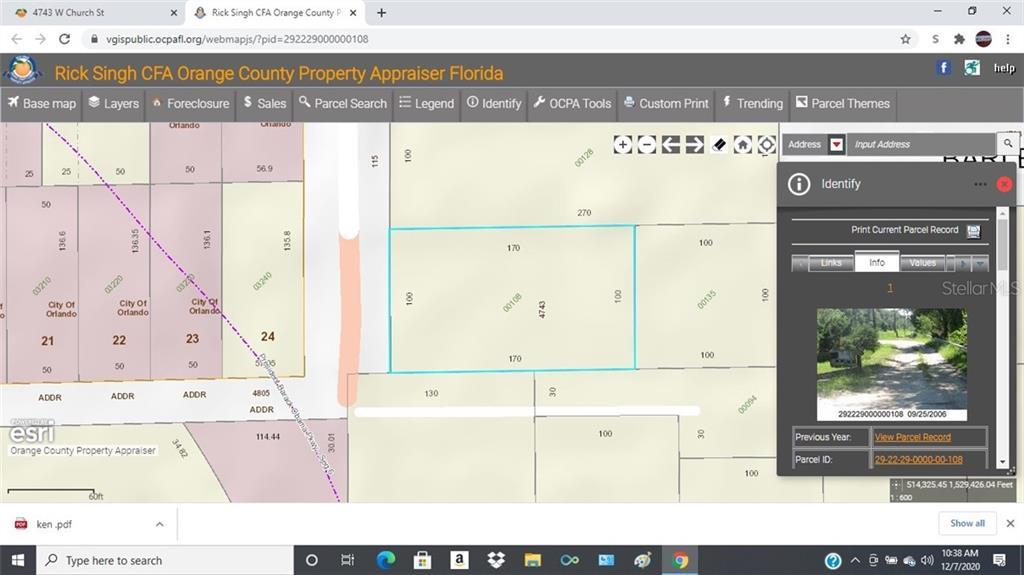Open Microsoft Edge from taskbar
The width and height of the screenshot is (1024, 575).
pyautogui.click(x=385, y=560)
